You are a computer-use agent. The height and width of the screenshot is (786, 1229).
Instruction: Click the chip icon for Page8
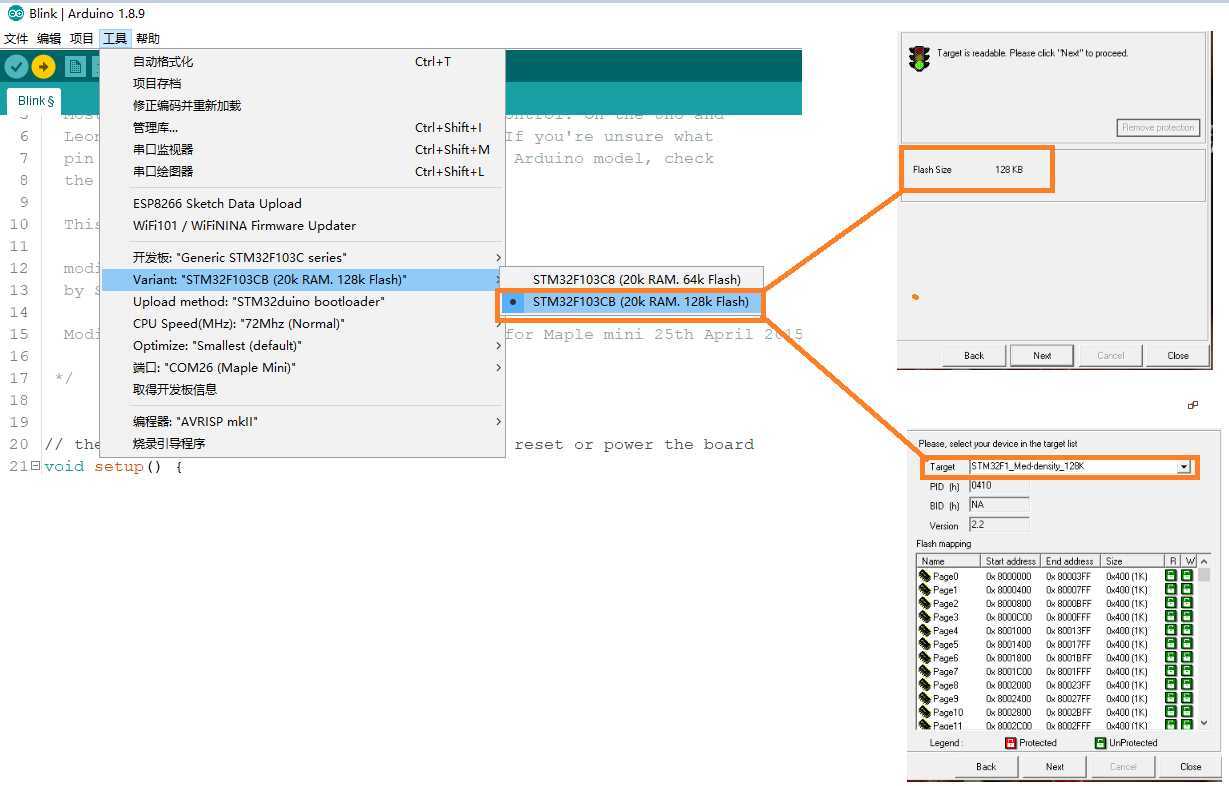click(x=925, y=685)
